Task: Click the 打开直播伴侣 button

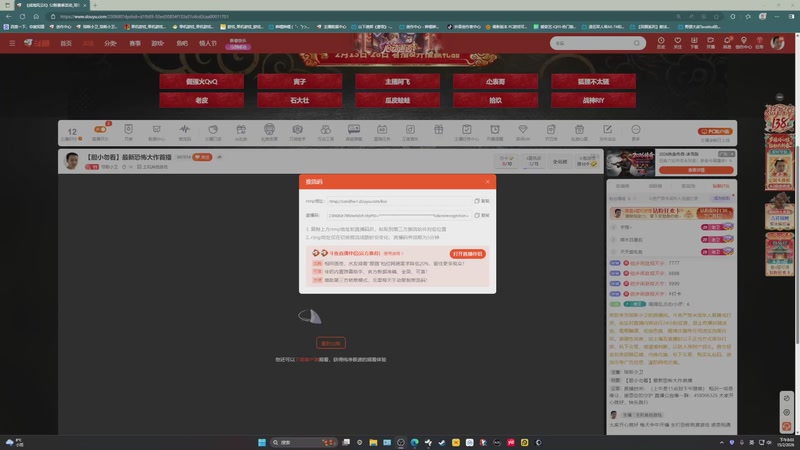Action: pos(467,254)
